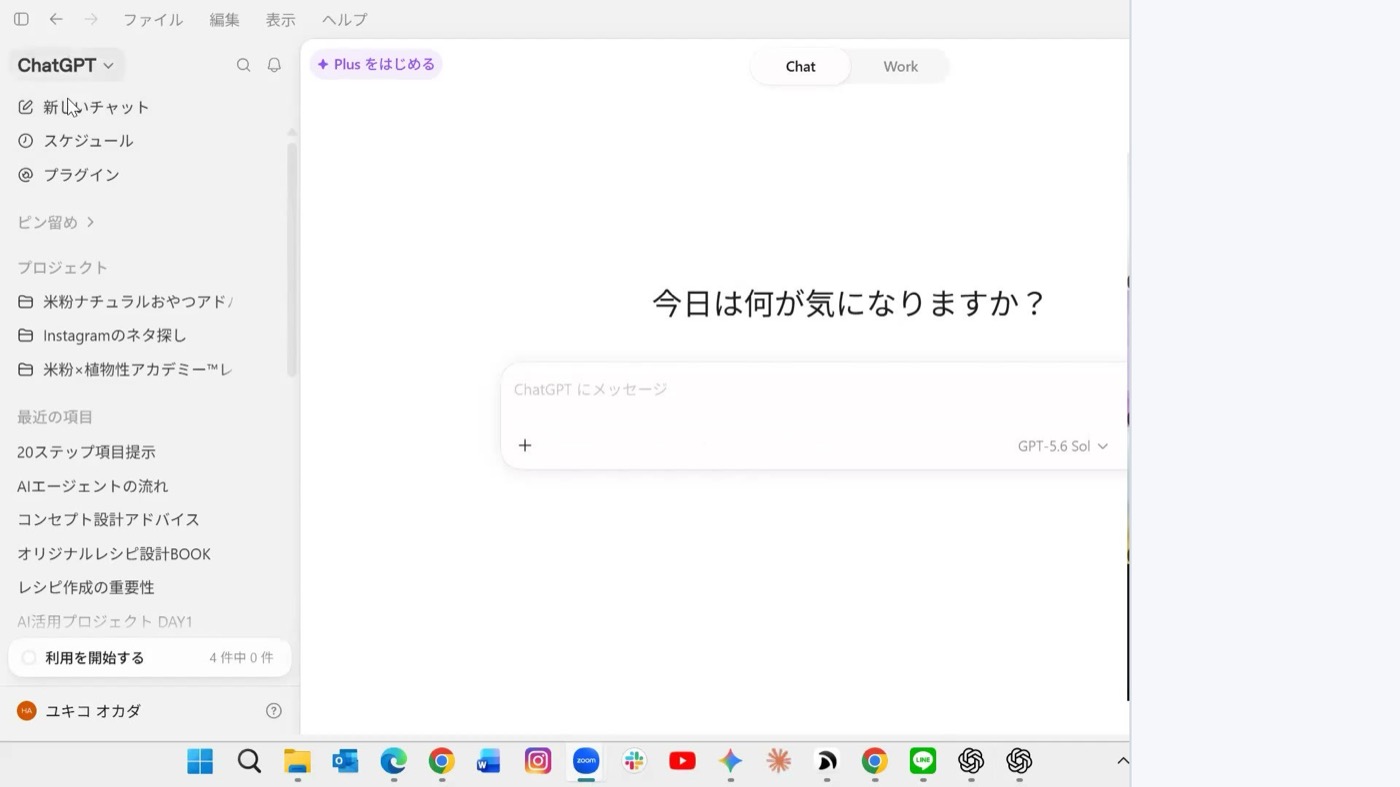The height and width of the screenshot is (787, 1400).
Task: Open the search icon in sidebar header
Action: [243, 65]
